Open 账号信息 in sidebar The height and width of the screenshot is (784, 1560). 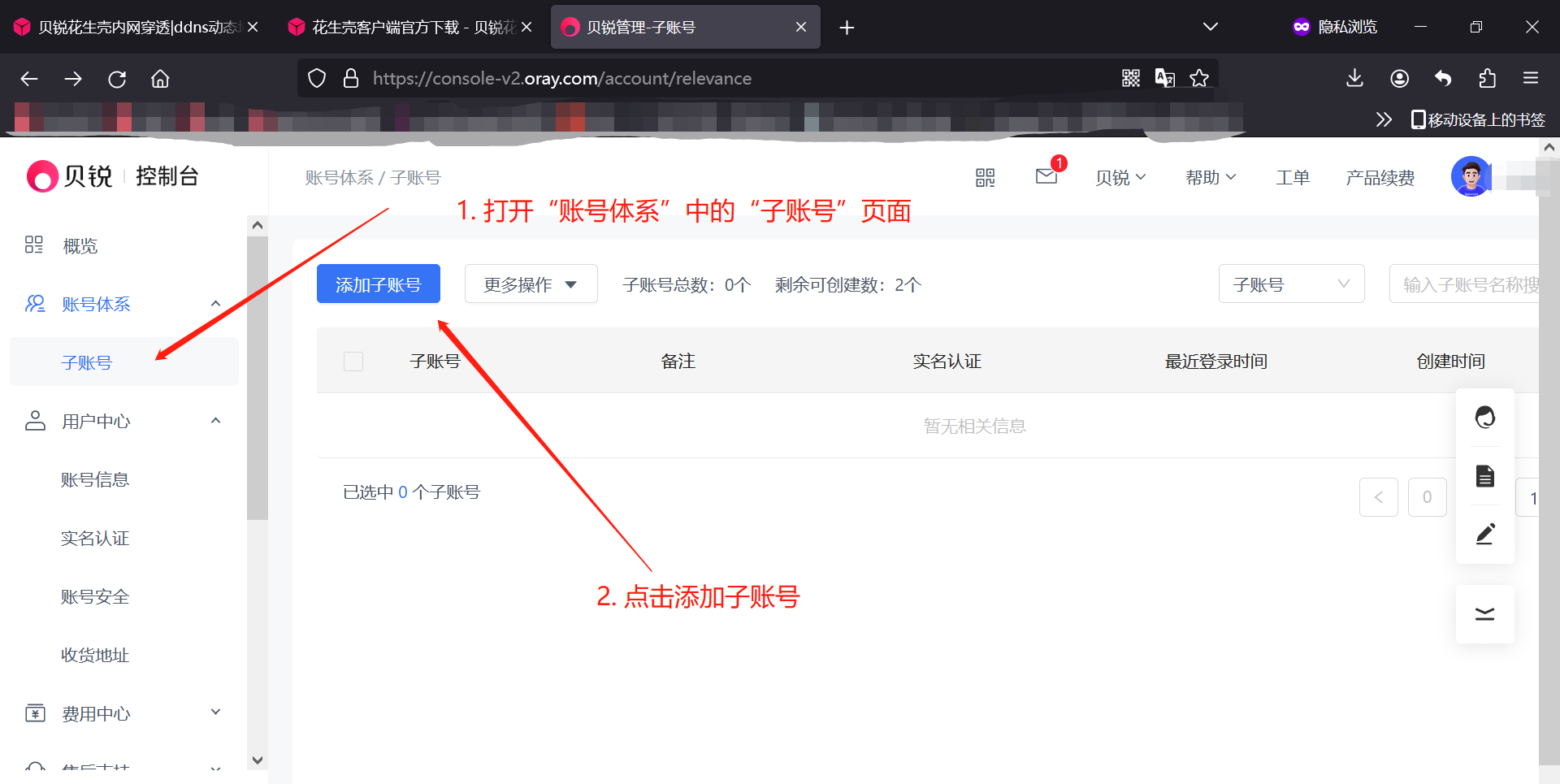(95, 480)
